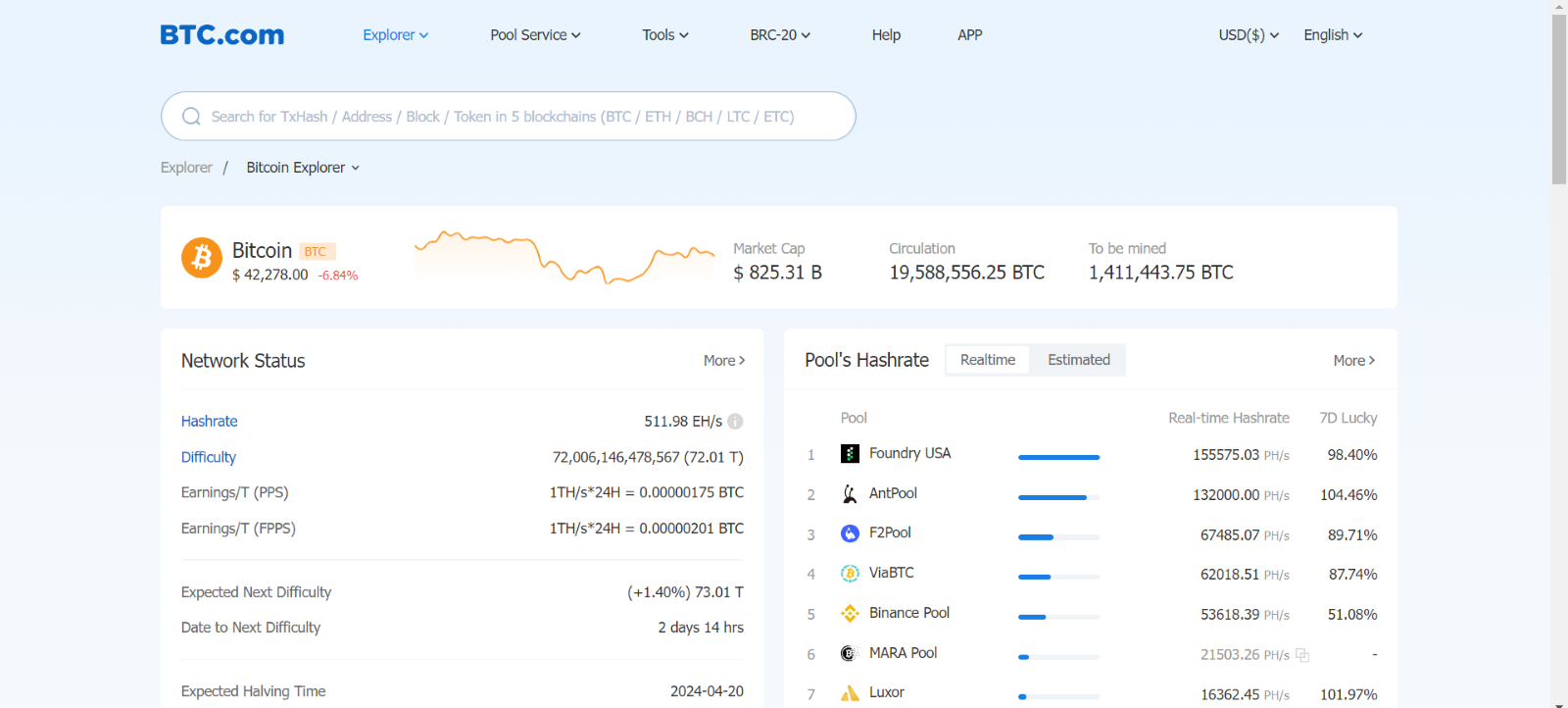The image size is (1568, 708).
Task: Open the APP menu item
Action: click(x=969, y=35)
